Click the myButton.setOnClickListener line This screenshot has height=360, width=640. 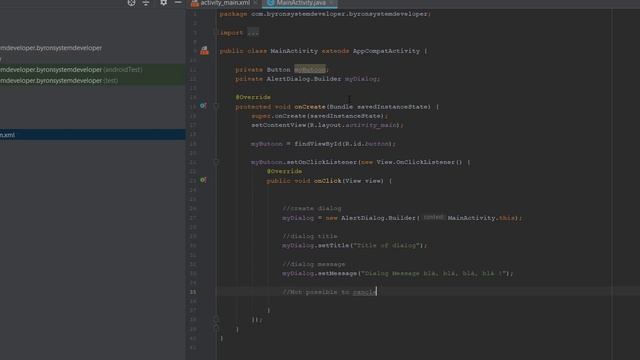click(x=360, y=162)
